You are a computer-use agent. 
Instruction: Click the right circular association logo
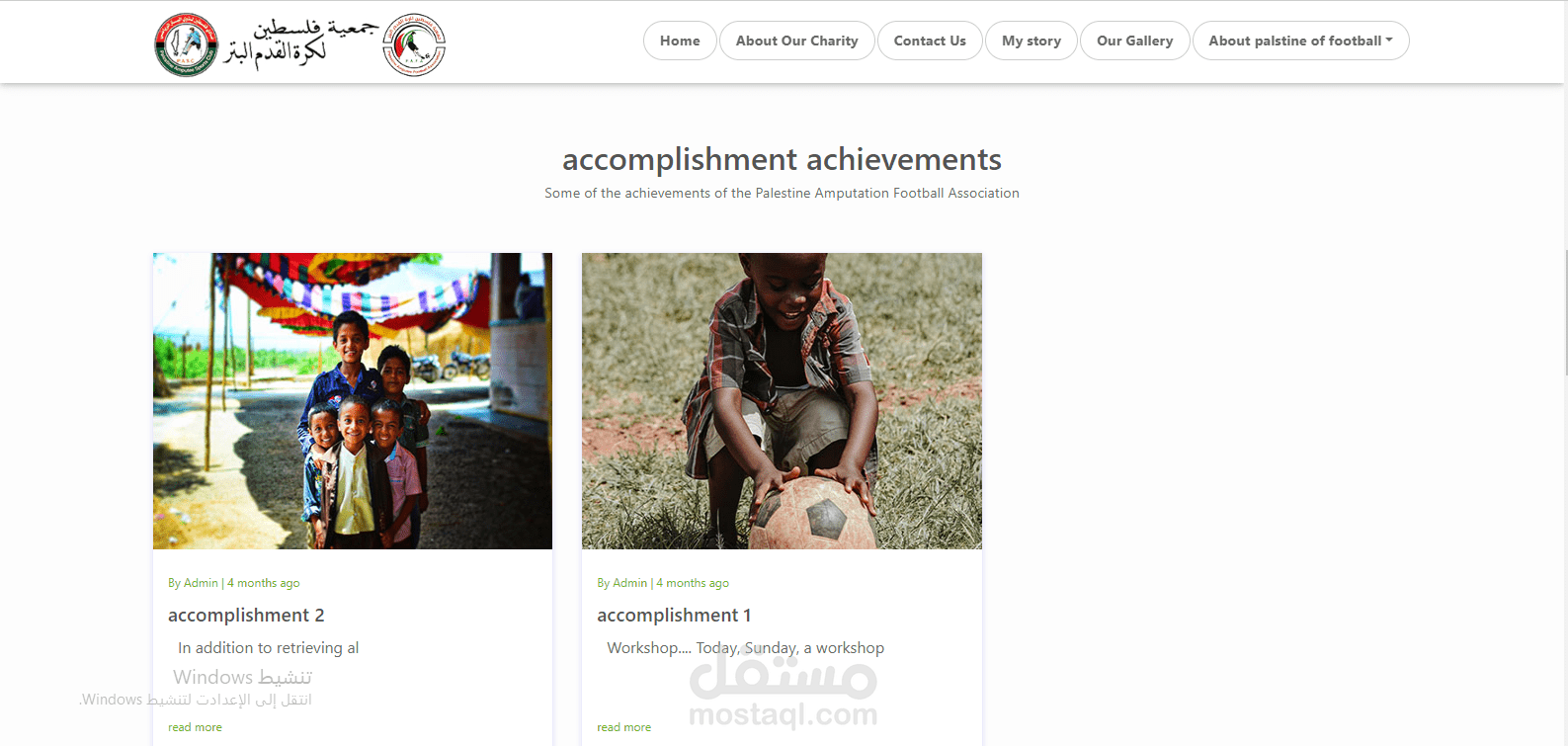(x=414, y=44)
